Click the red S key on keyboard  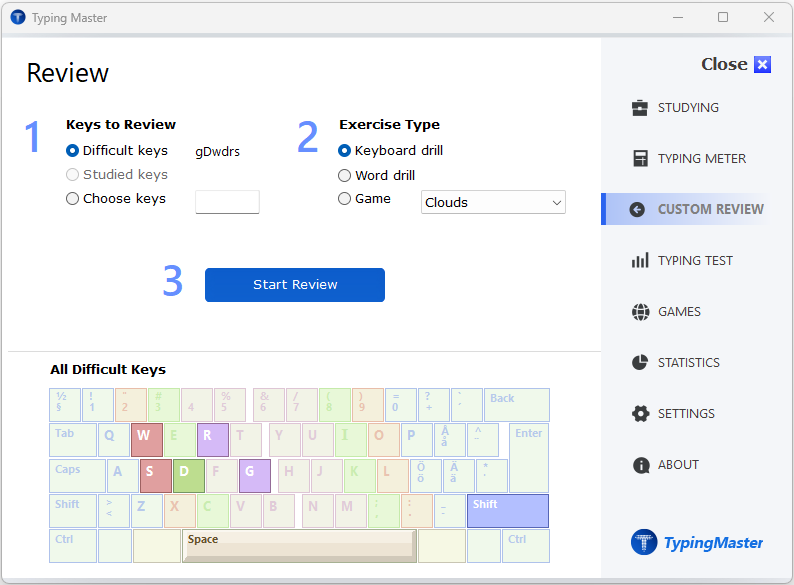tap(155, 476)
